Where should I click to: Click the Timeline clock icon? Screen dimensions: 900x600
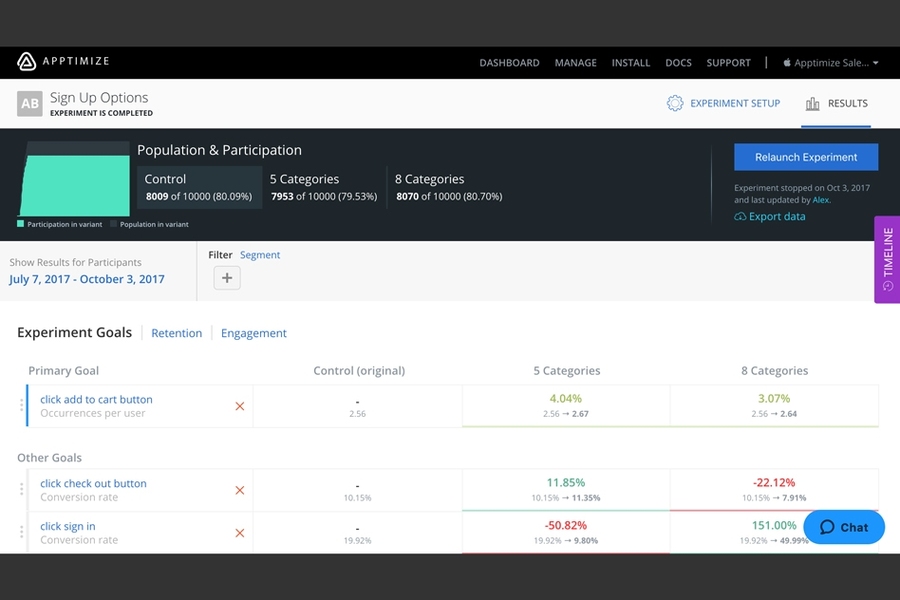coord(888,285)
